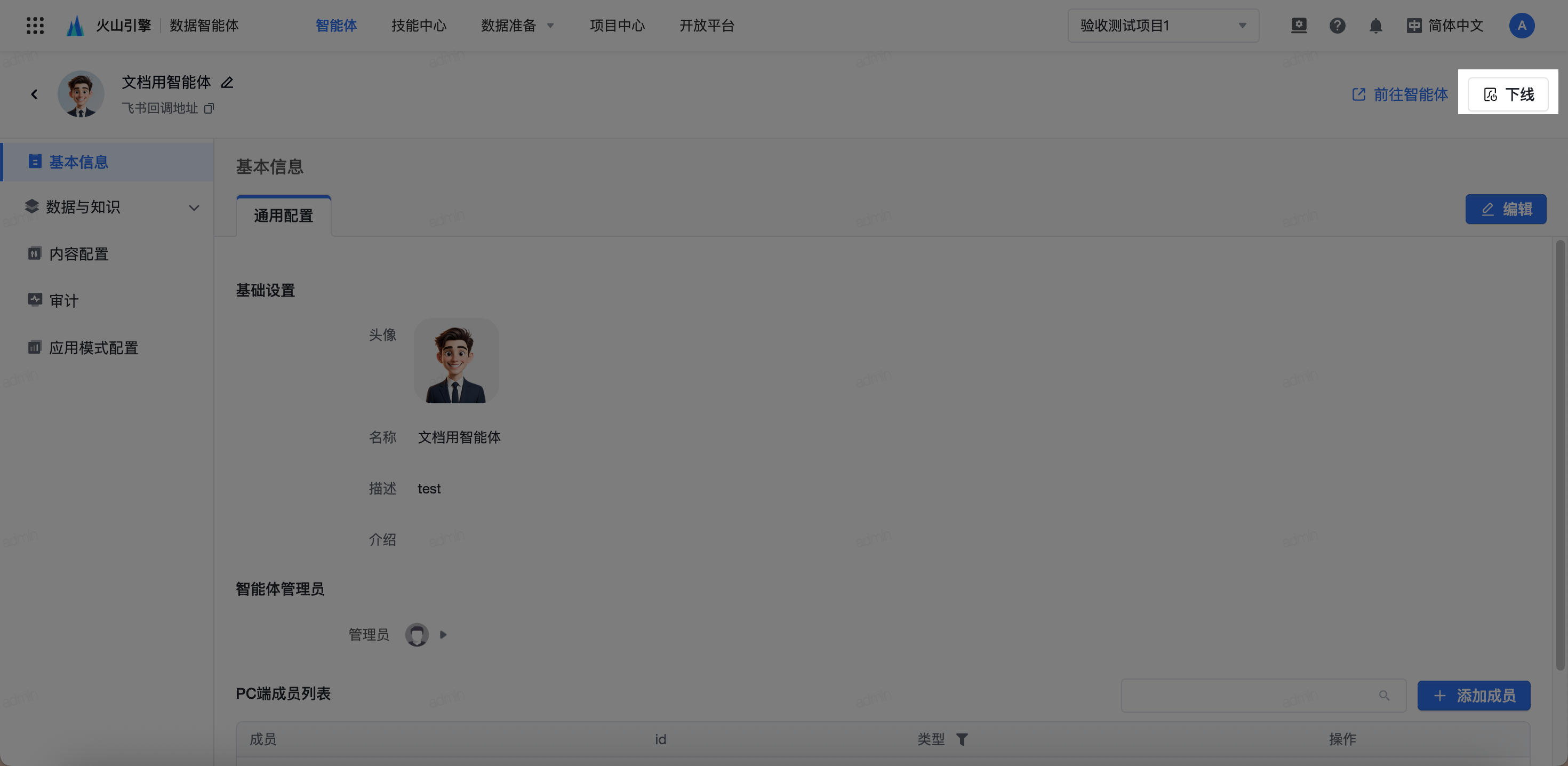Click the PC端成员列表 heading
Viewport: 1568px width, 766px height.
283,693
